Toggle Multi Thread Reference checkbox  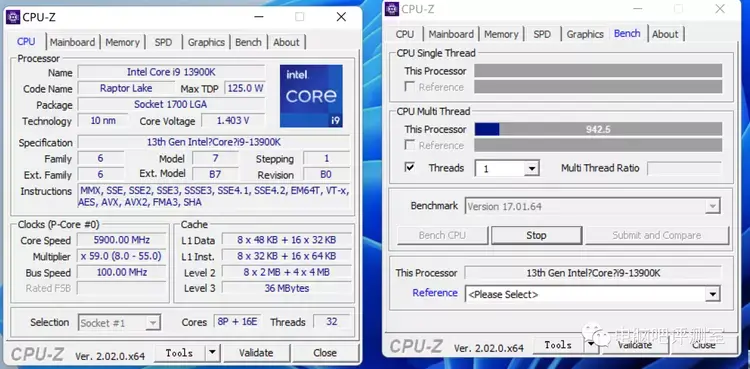(x=409, y=145)
